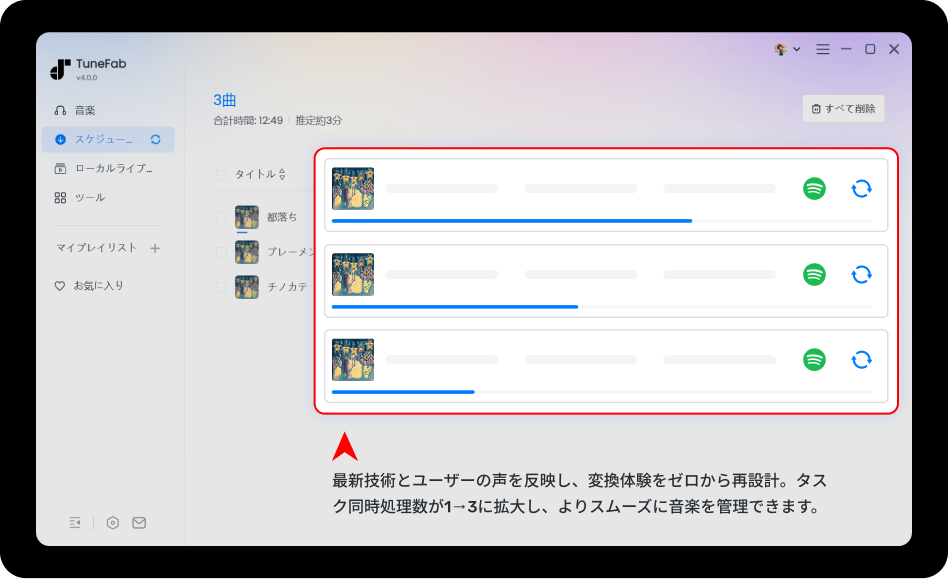Image resolution: width=948 pixels, height=579 pixels.
Task: Click the すべて削除 button
Action: [843, 108]
